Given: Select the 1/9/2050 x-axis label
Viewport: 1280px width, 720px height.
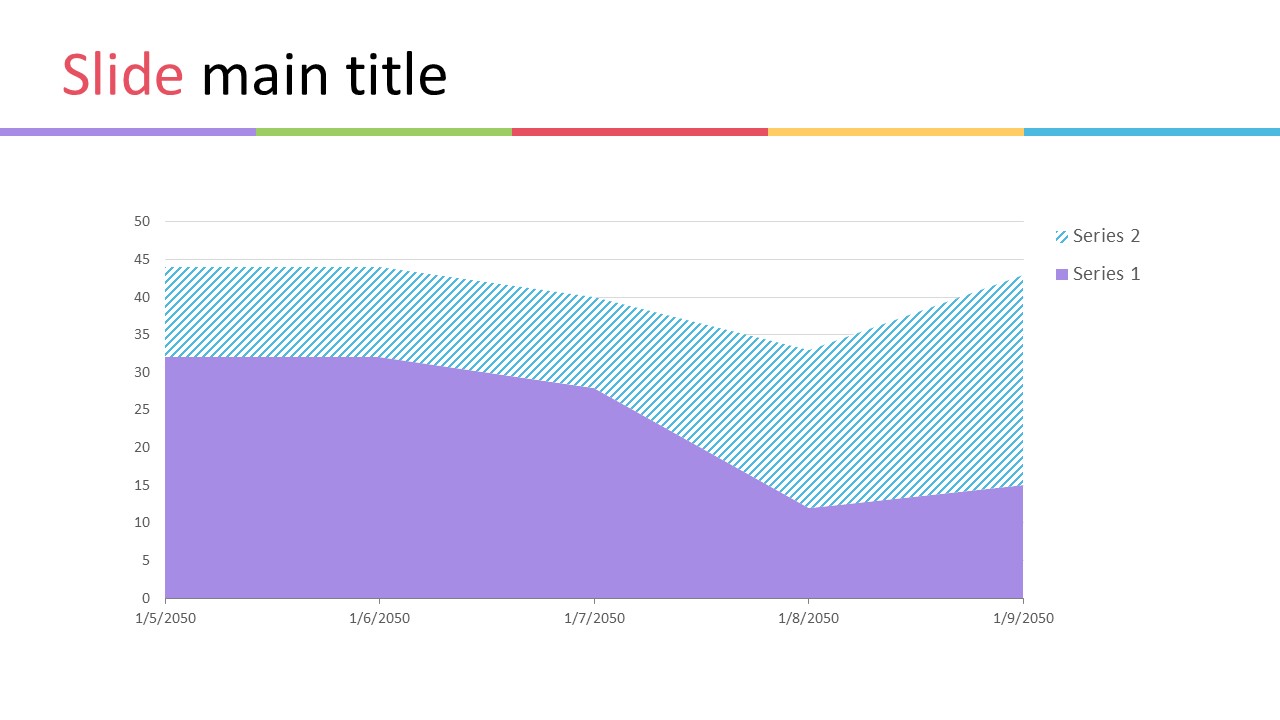Looking at the screenshot, I should point(1023,618).
